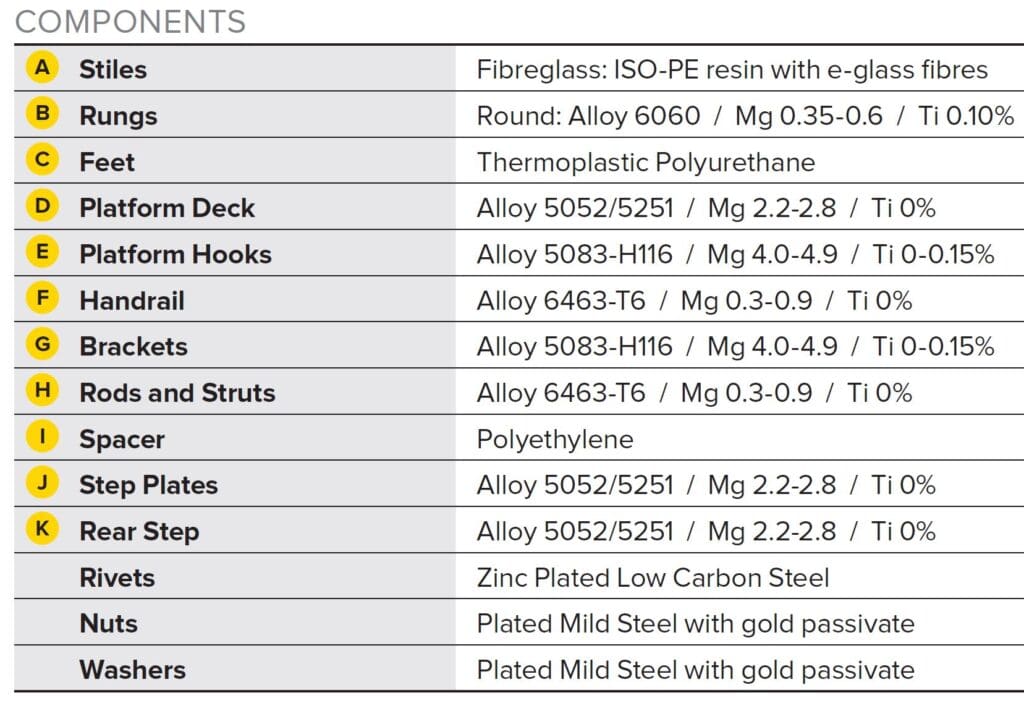Click the Polyethylene material text
Viewport: 1024px width, 703px height.
click(x=555, y=440)
